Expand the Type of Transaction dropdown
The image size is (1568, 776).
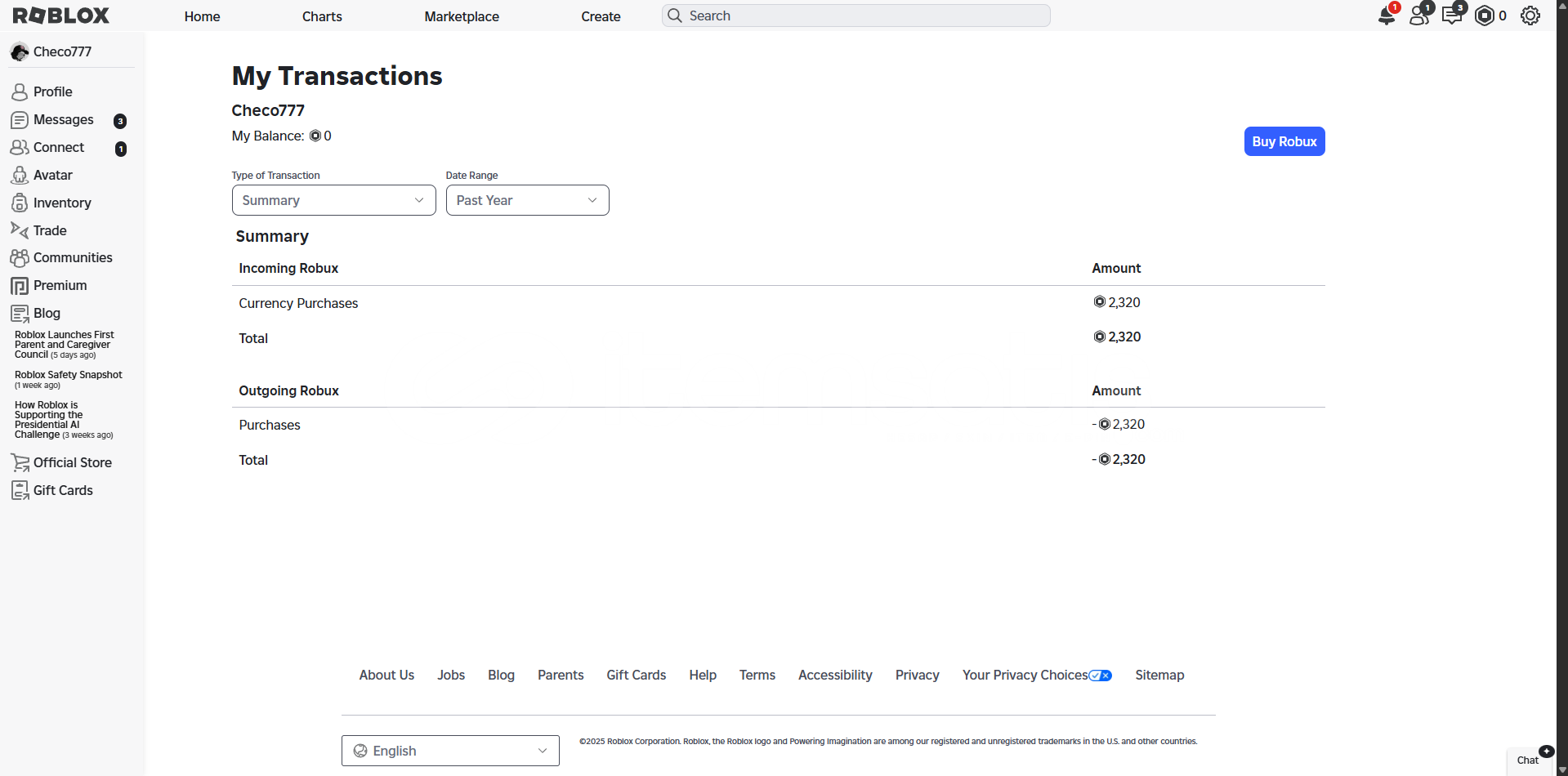click(x=333, y=201)
